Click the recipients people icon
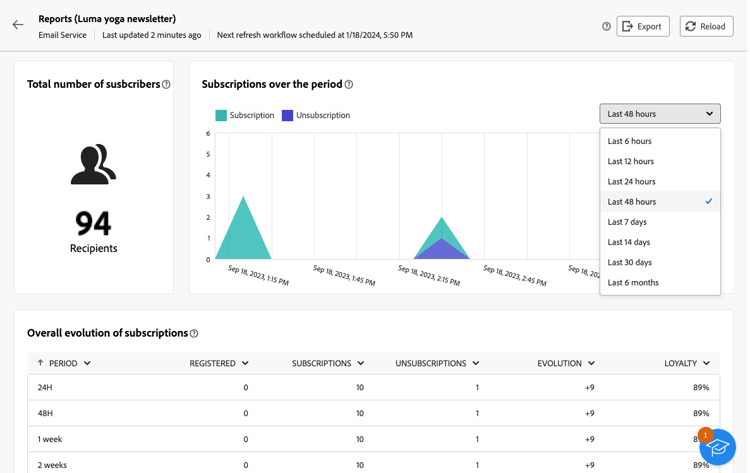 [x=93, y=164]
